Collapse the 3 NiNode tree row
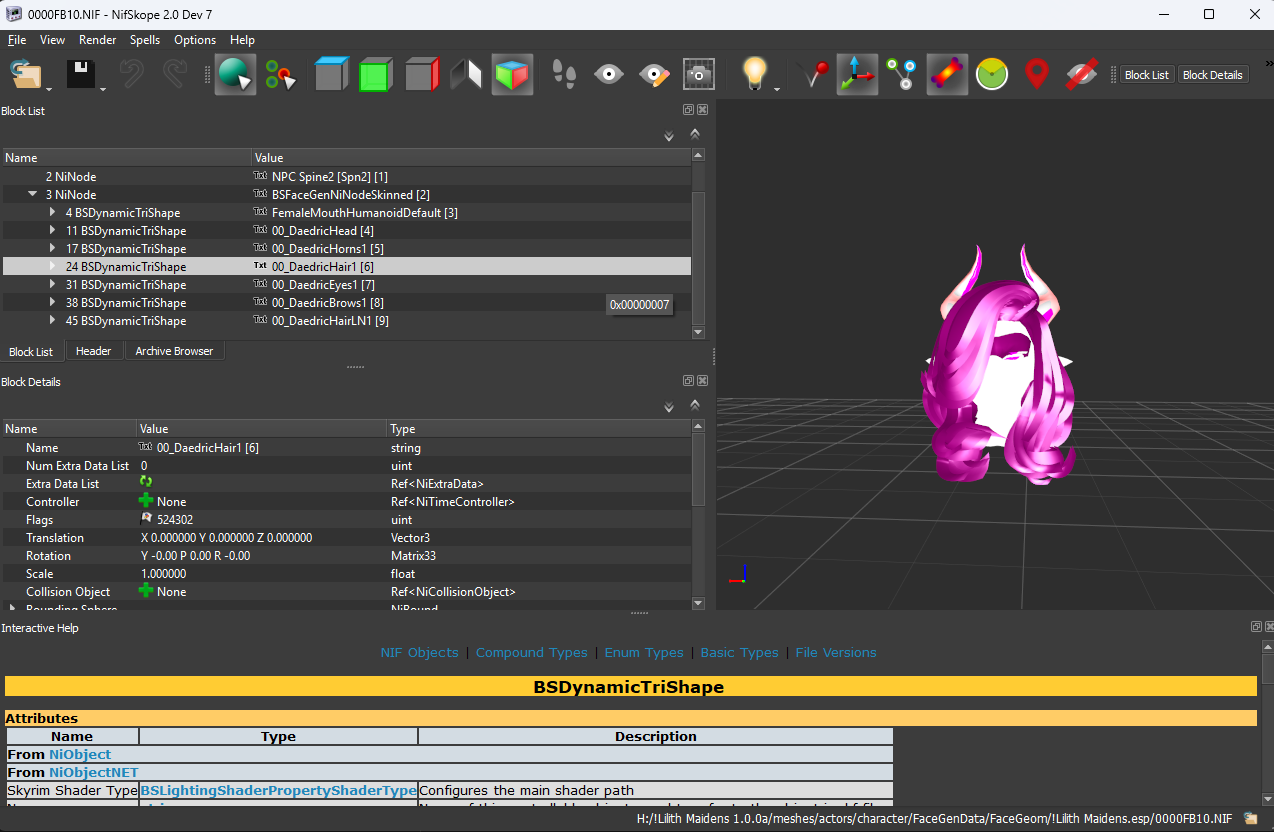This screenshot has height=832, width=1274. [x=33, y=194]
